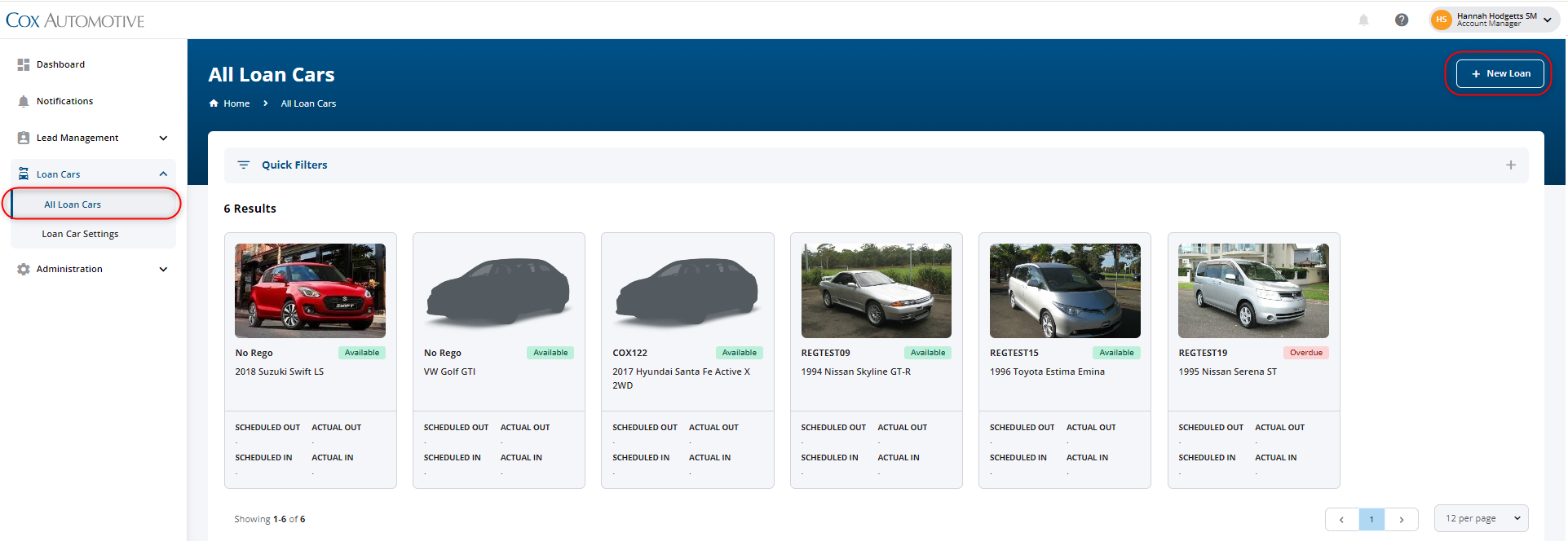
Task: Click the All Loan Cars breadcrumb
Action: 308,103
